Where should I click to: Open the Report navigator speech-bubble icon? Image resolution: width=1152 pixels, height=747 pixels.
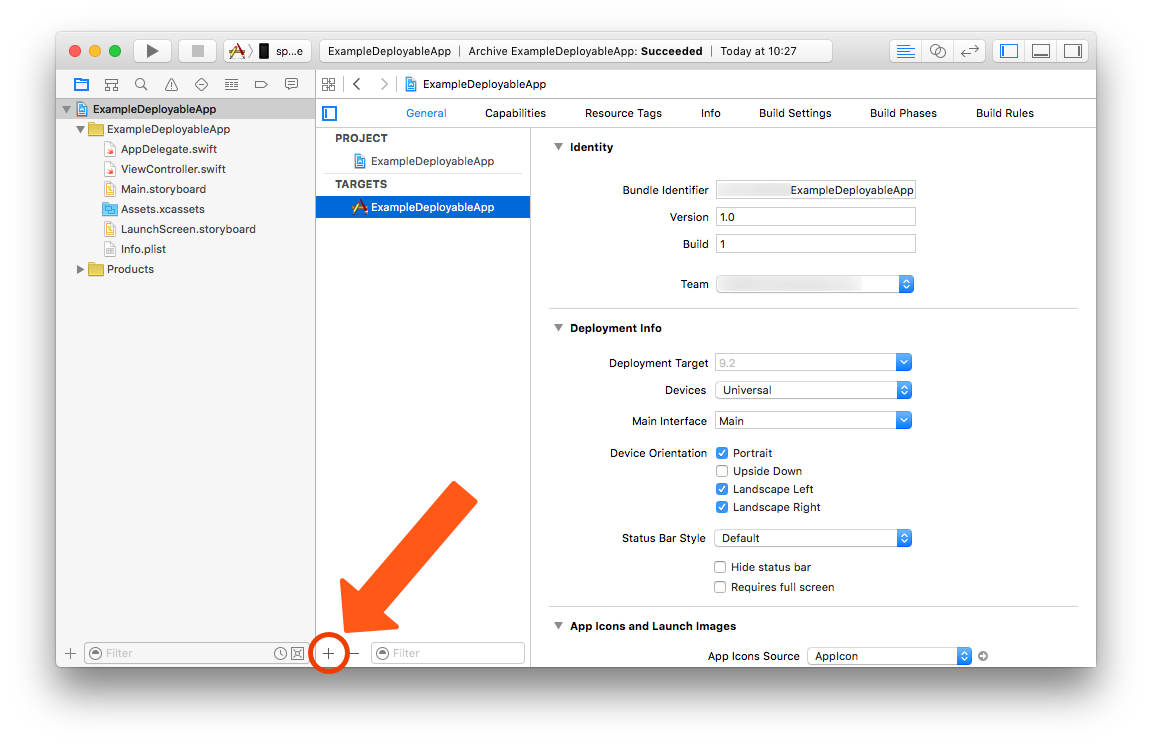click(x=292, y=84)
